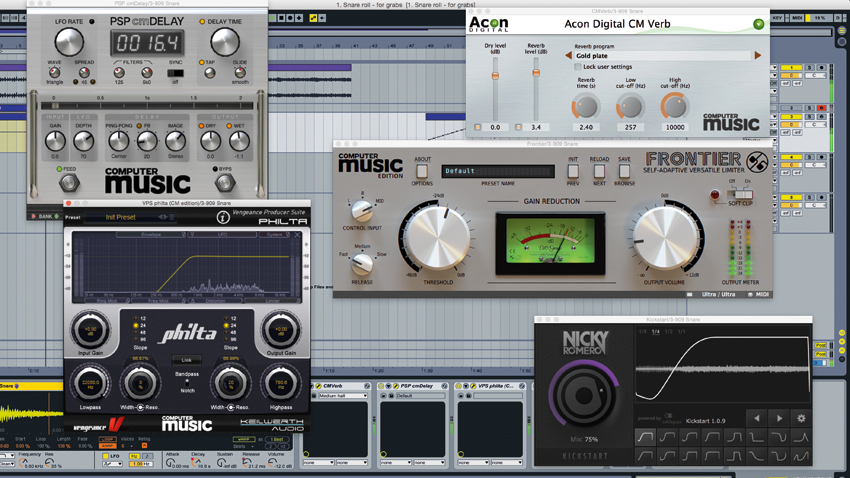Click the Frontier RELOAD/NEXT button

599,171
